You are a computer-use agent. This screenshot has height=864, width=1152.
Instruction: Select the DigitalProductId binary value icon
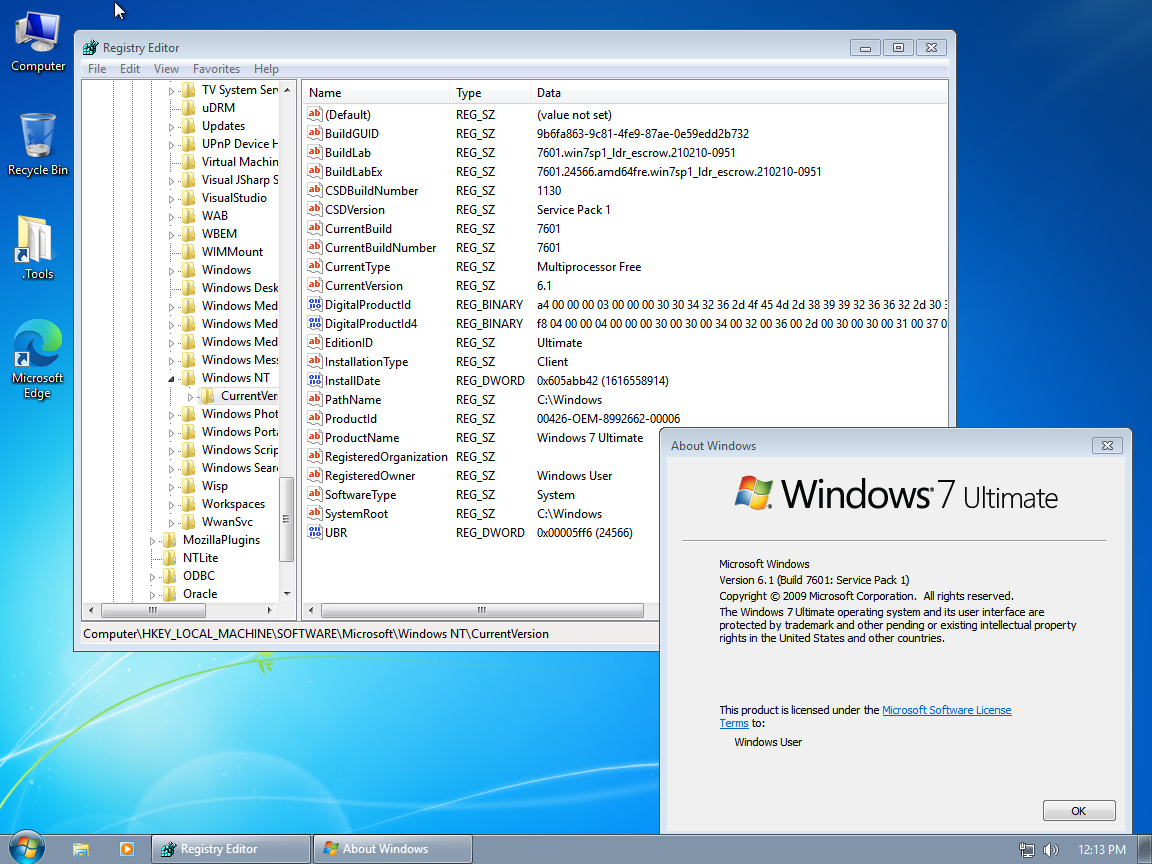(314, 305)
